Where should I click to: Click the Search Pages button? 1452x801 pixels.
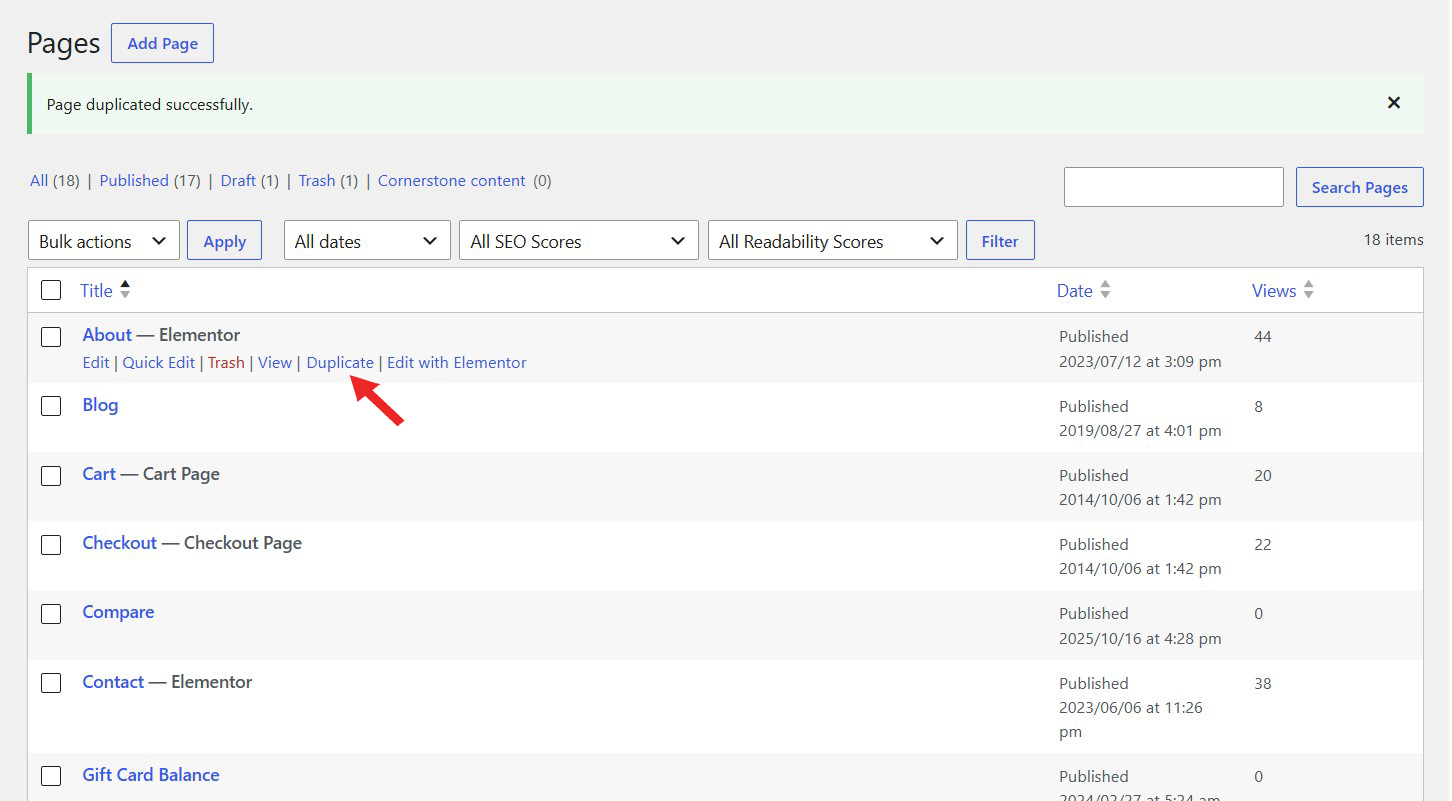tap(1360, 187)
